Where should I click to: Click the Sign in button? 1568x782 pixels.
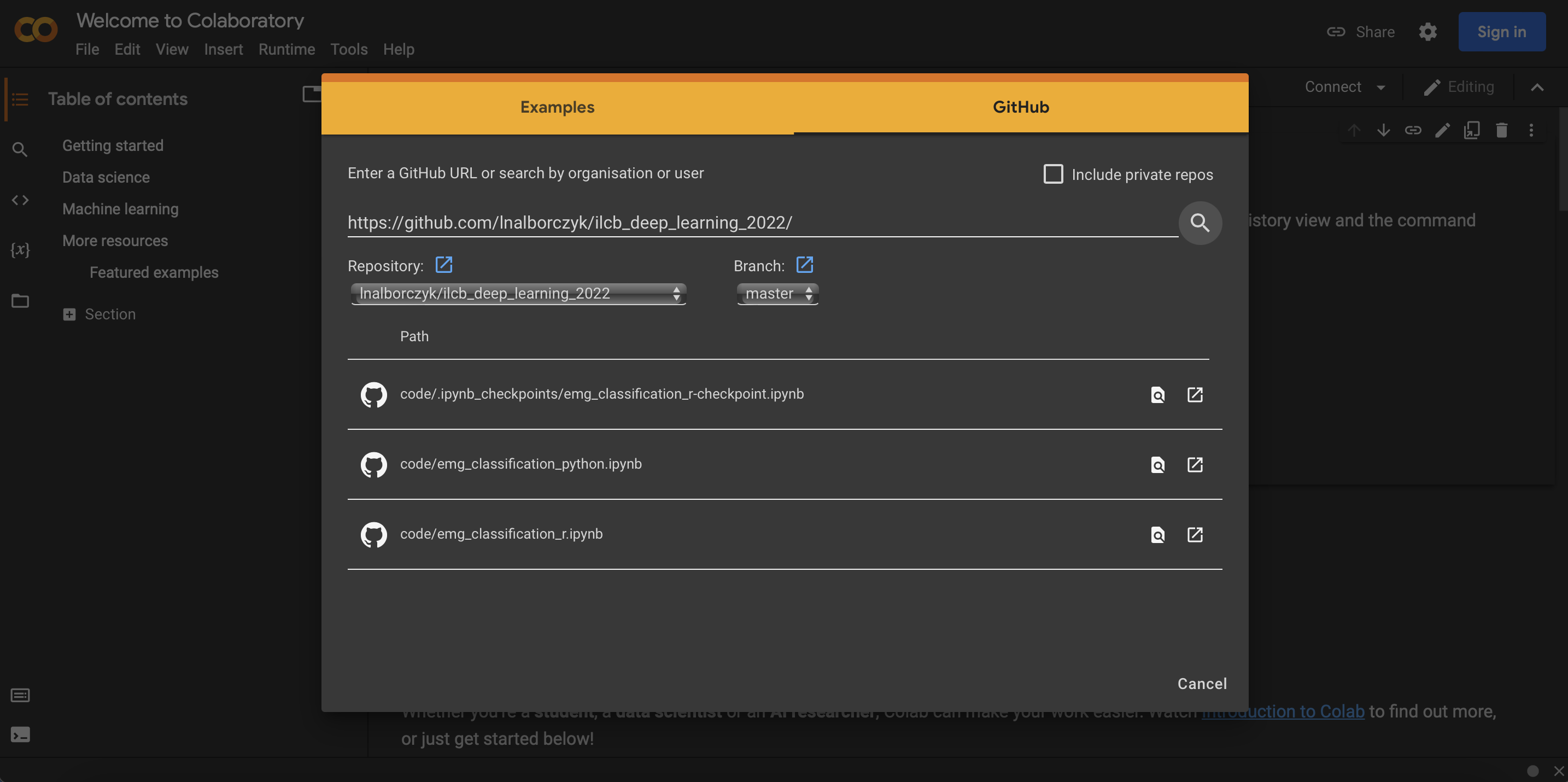tap(1502, 32)
